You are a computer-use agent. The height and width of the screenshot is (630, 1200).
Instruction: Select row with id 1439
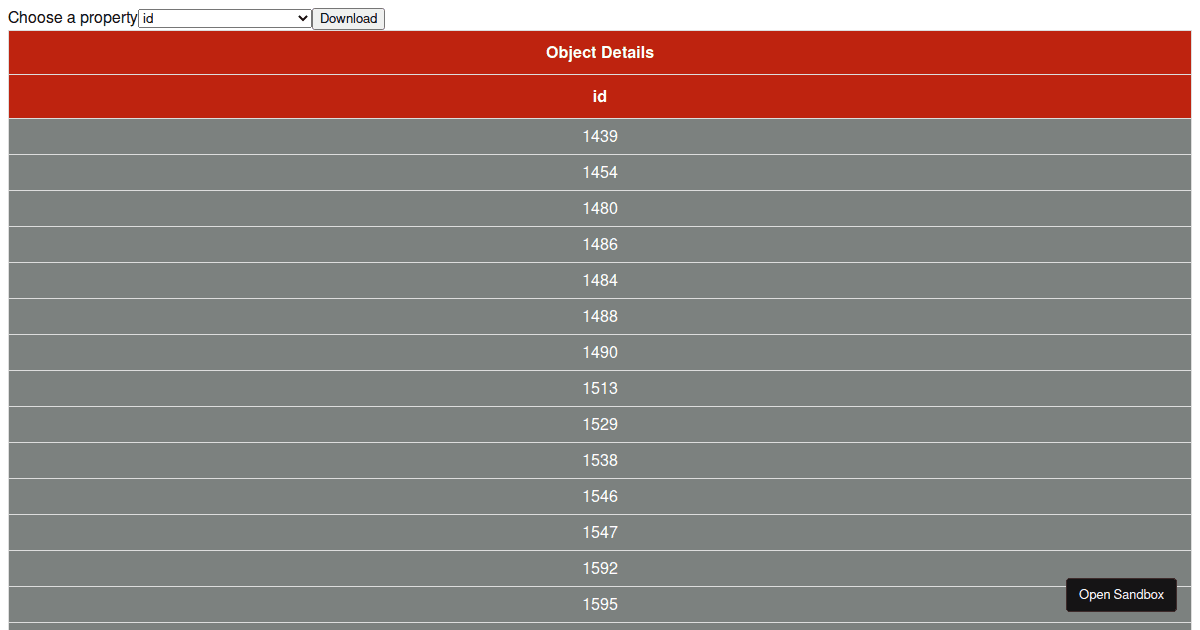click(x=599, y=136)
